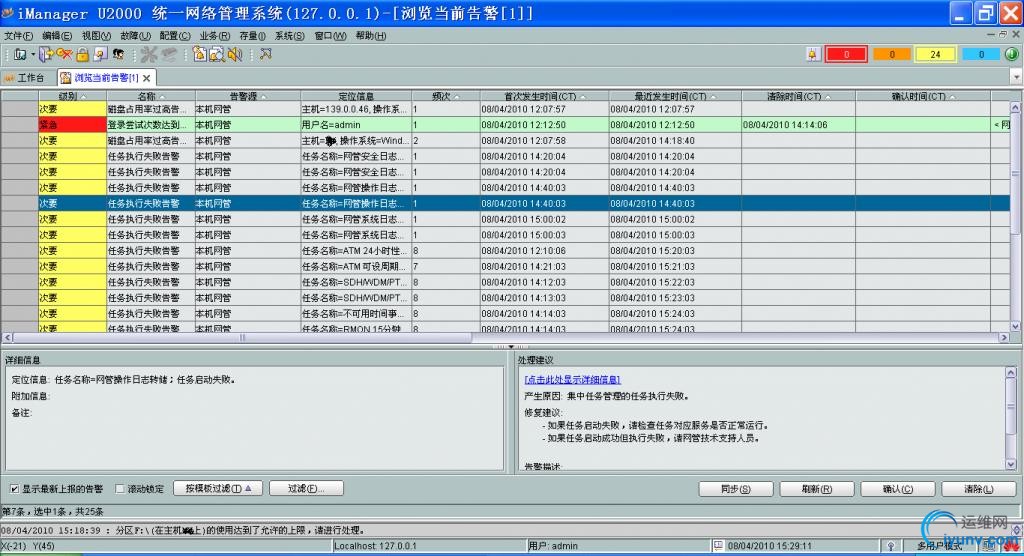Click the status bar icon left of 多用户模式
Image resolution: width=1024 pixels, height=556 pixels.
coord(891,546)
